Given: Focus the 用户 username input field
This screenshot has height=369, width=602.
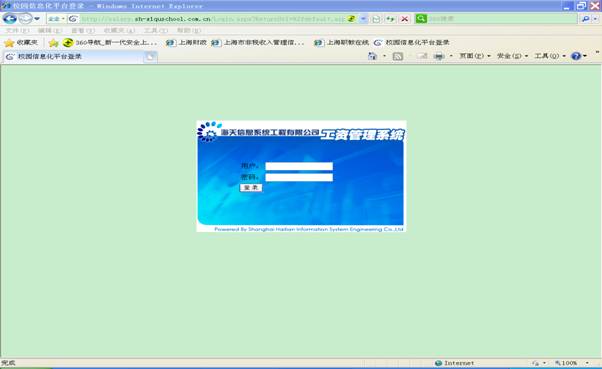Looking at the screenshot, I should point(299,166).
